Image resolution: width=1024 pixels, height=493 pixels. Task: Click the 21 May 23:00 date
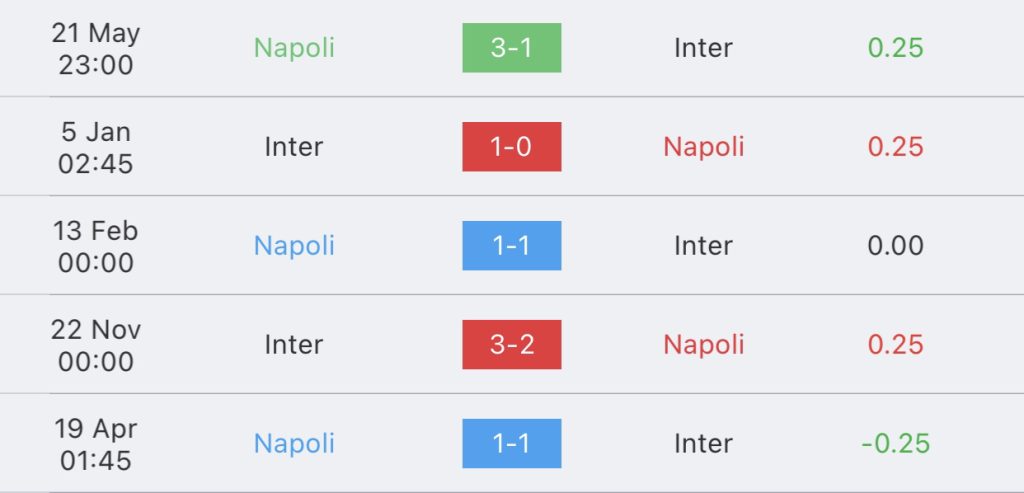[96, 49]
